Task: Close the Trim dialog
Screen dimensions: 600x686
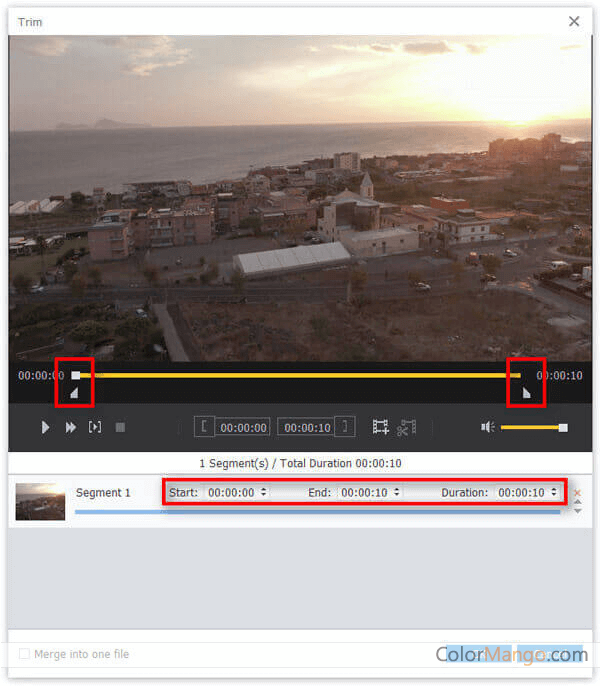Action: 574,21
